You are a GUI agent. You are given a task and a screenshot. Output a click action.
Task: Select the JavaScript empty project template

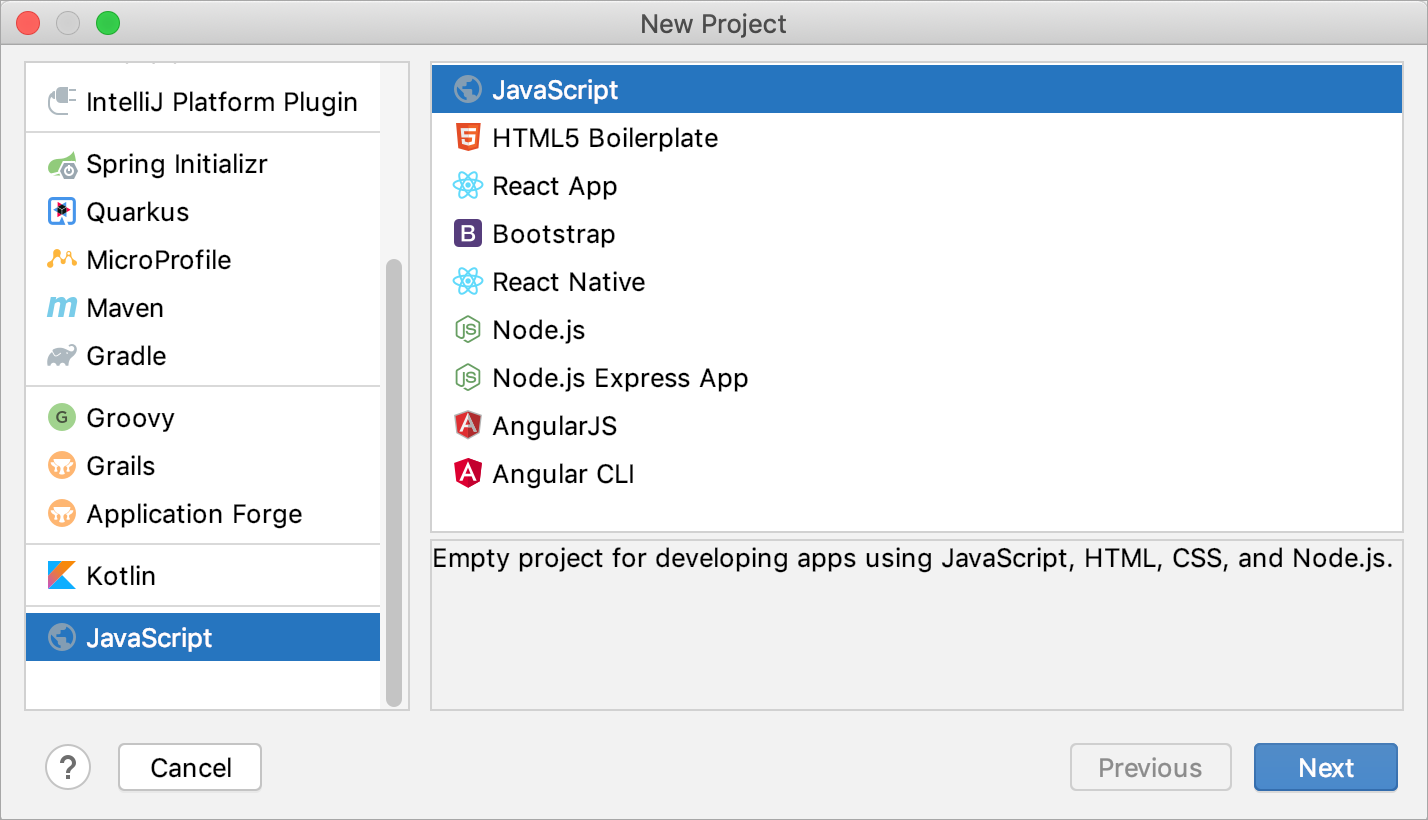pyautogui.click(x=917, y=90)
